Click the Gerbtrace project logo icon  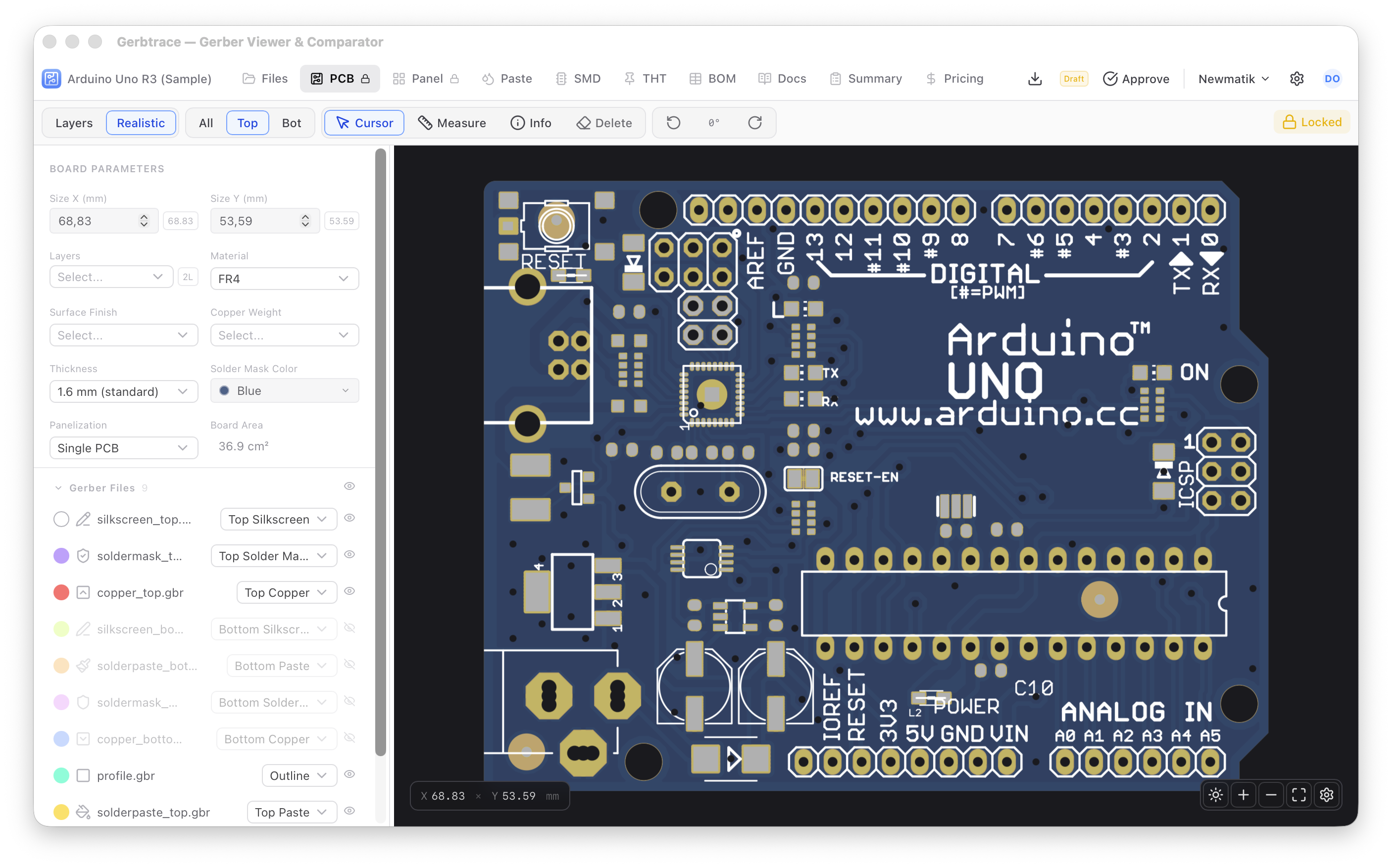tap(51, 79)
